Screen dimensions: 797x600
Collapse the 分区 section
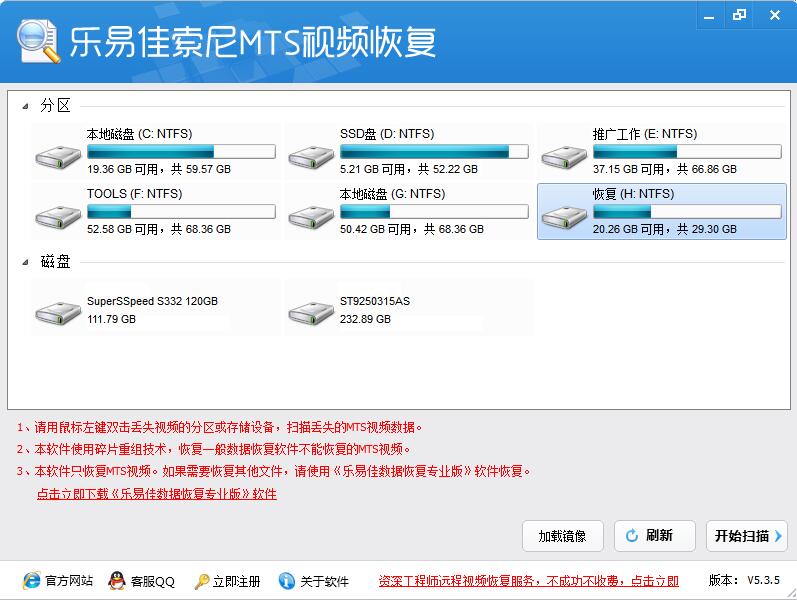click(x=25, y=106)
